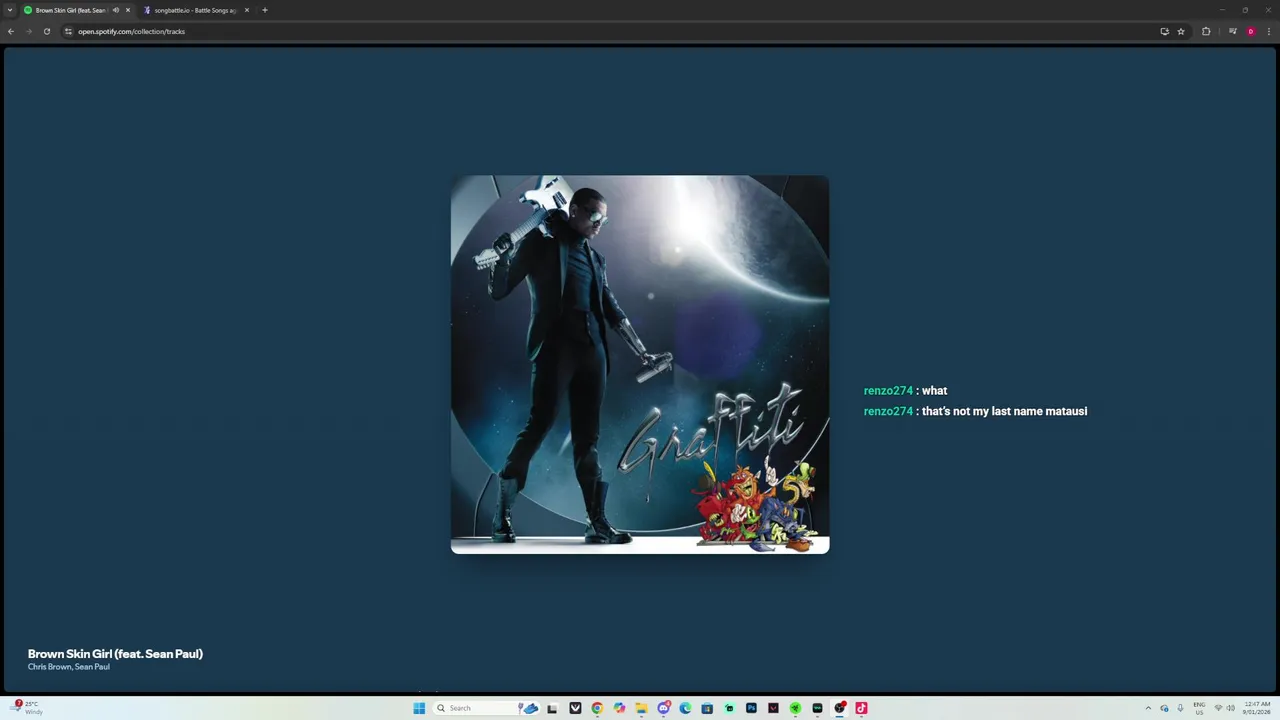1280x720 pixels.
Task: Click the taskbar Search box
Action: click(487, 708)
